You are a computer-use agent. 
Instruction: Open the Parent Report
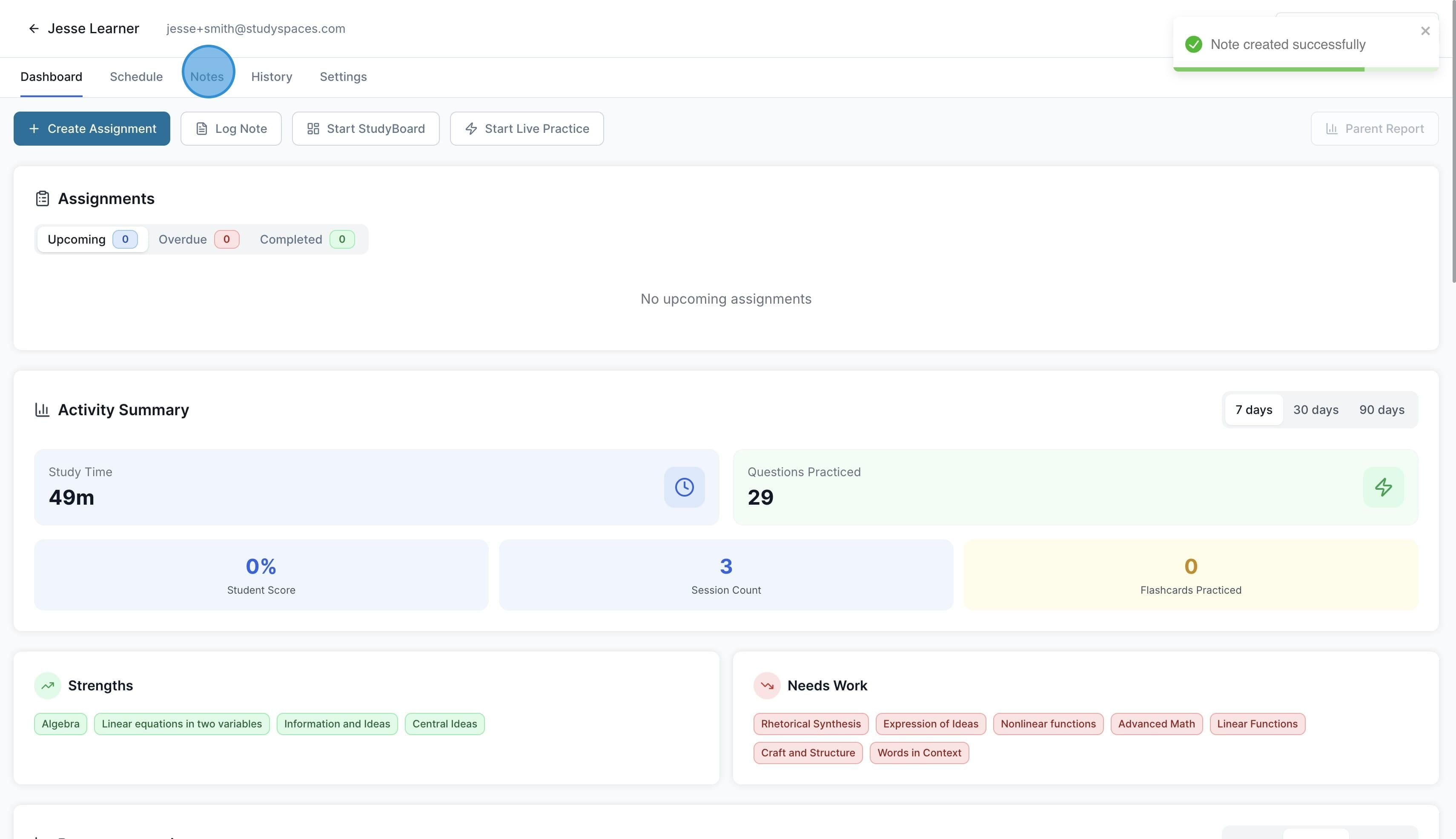[x=1374, y=129]
